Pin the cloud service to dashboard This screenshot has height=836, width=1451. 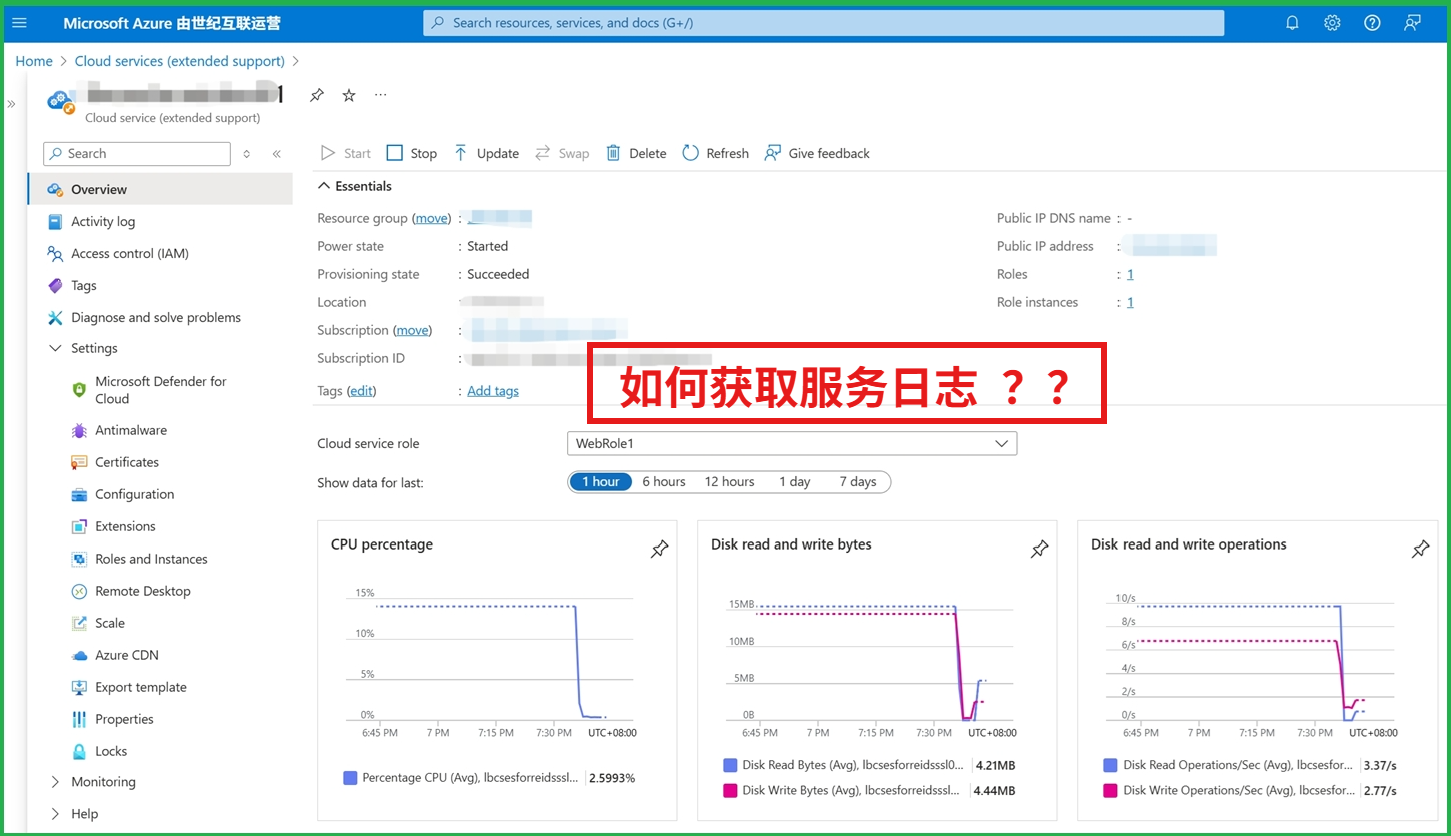(317, 95)
